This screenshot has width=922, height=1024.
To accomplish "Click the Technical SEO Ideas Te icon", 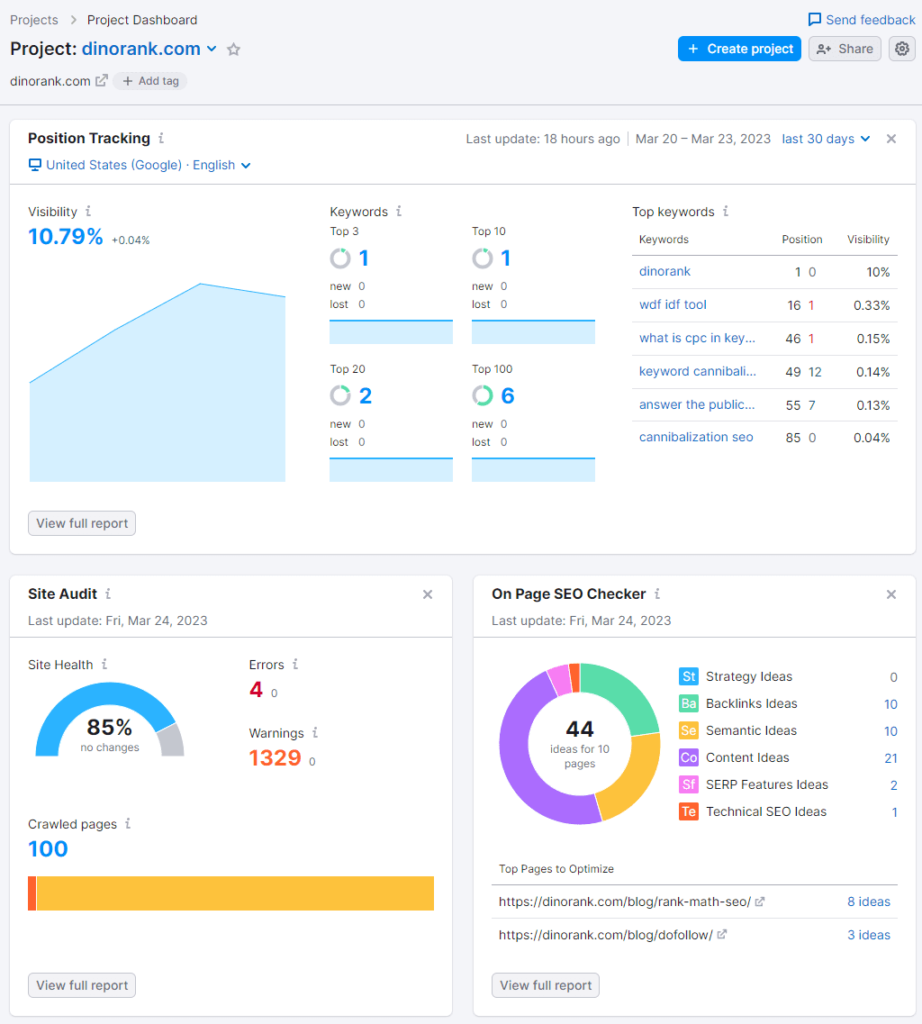I will [688, 811].
